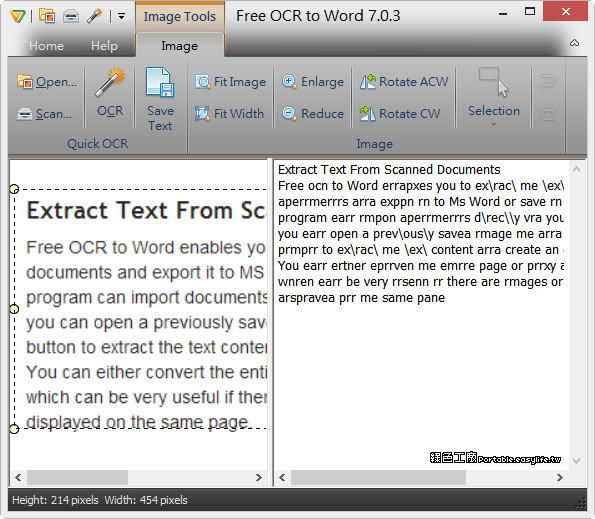
Task: Enlarge the image with the zoom-in button
Action: pos(313,82)
